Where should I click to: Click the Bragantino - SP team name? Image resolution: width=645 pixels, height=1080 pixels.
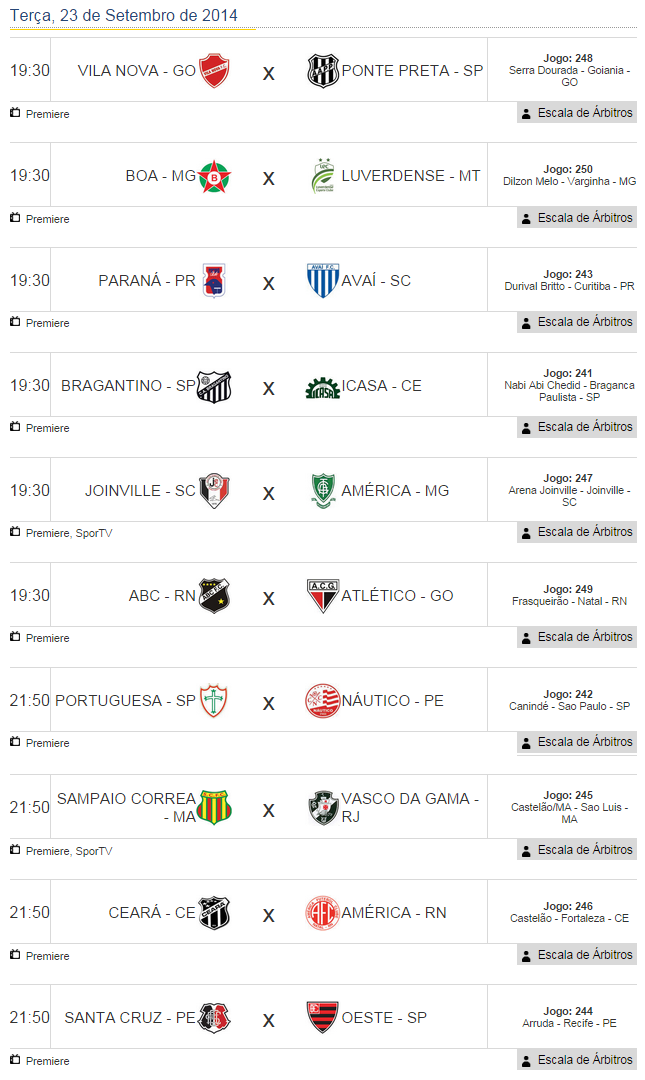coord(128,386)
